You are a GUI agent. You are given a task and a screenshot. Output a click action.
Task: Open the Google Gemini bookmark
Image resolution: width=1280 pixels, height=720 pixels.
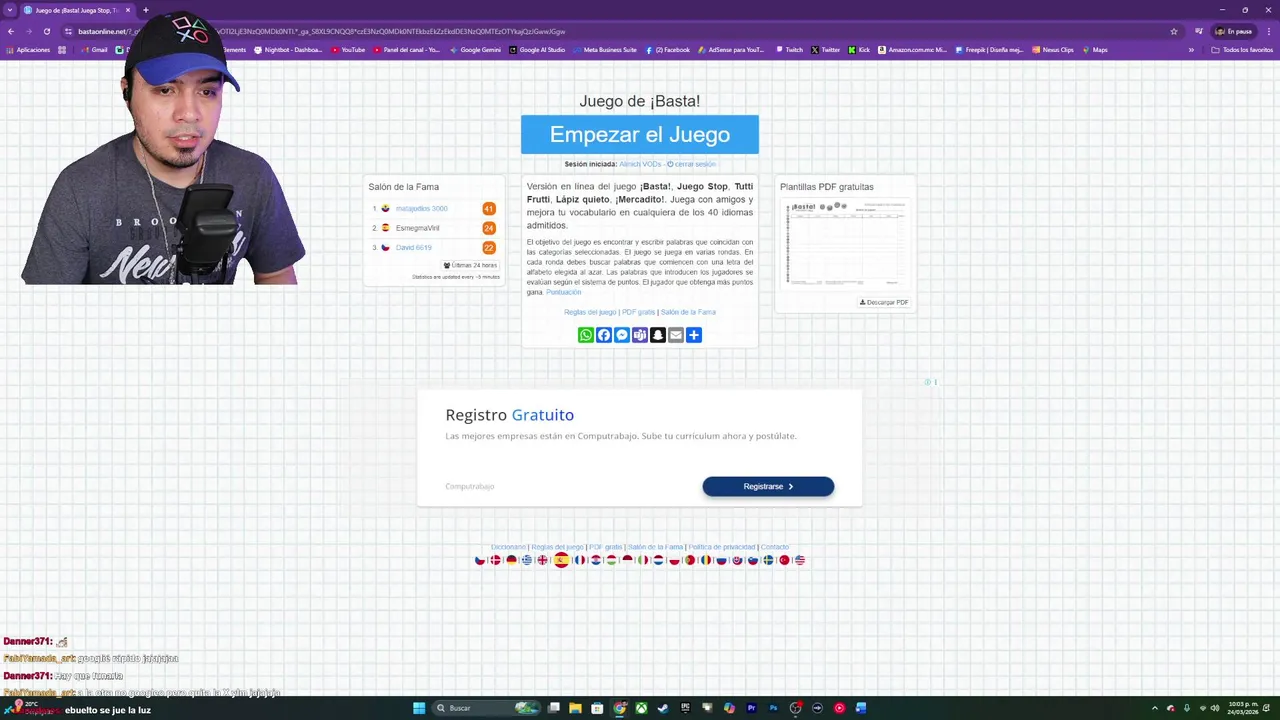475,50
